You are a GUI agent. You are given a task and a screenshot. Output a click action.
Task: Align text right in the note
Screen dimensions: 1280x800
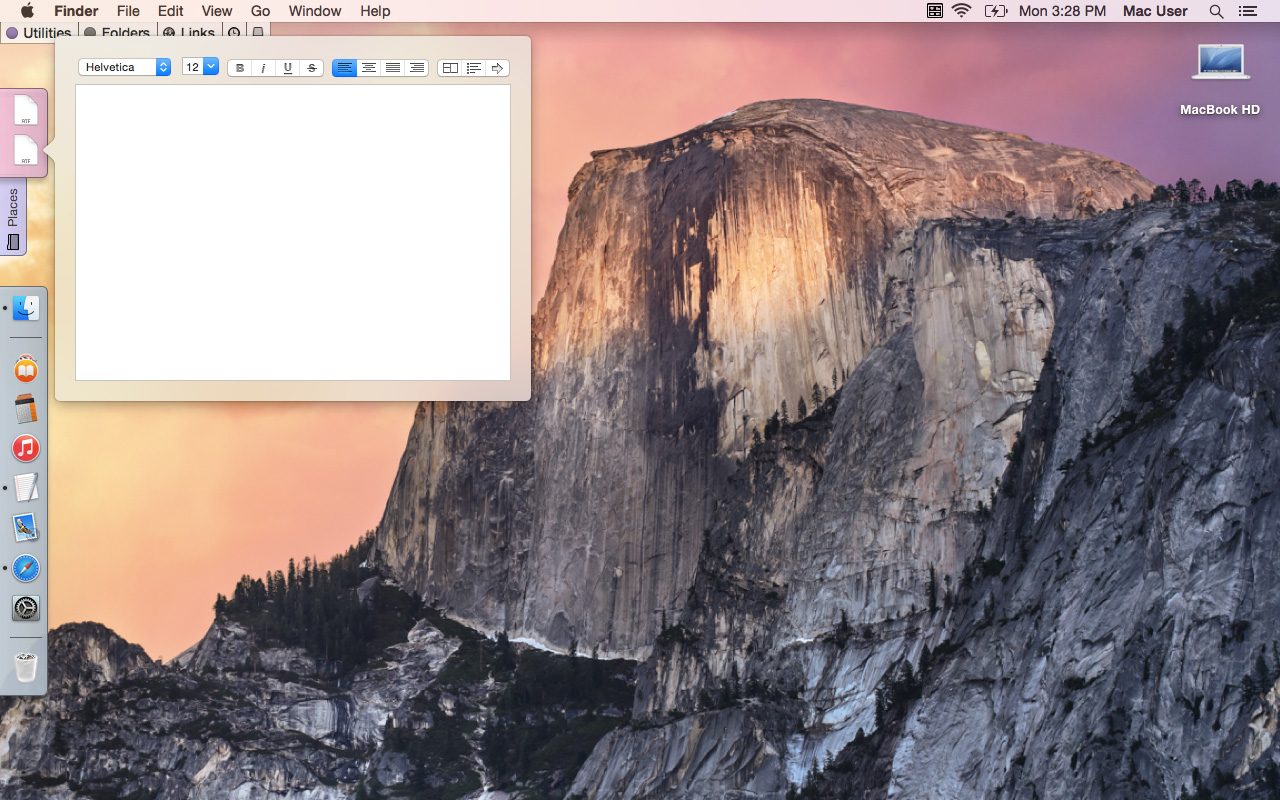point(417,68)
